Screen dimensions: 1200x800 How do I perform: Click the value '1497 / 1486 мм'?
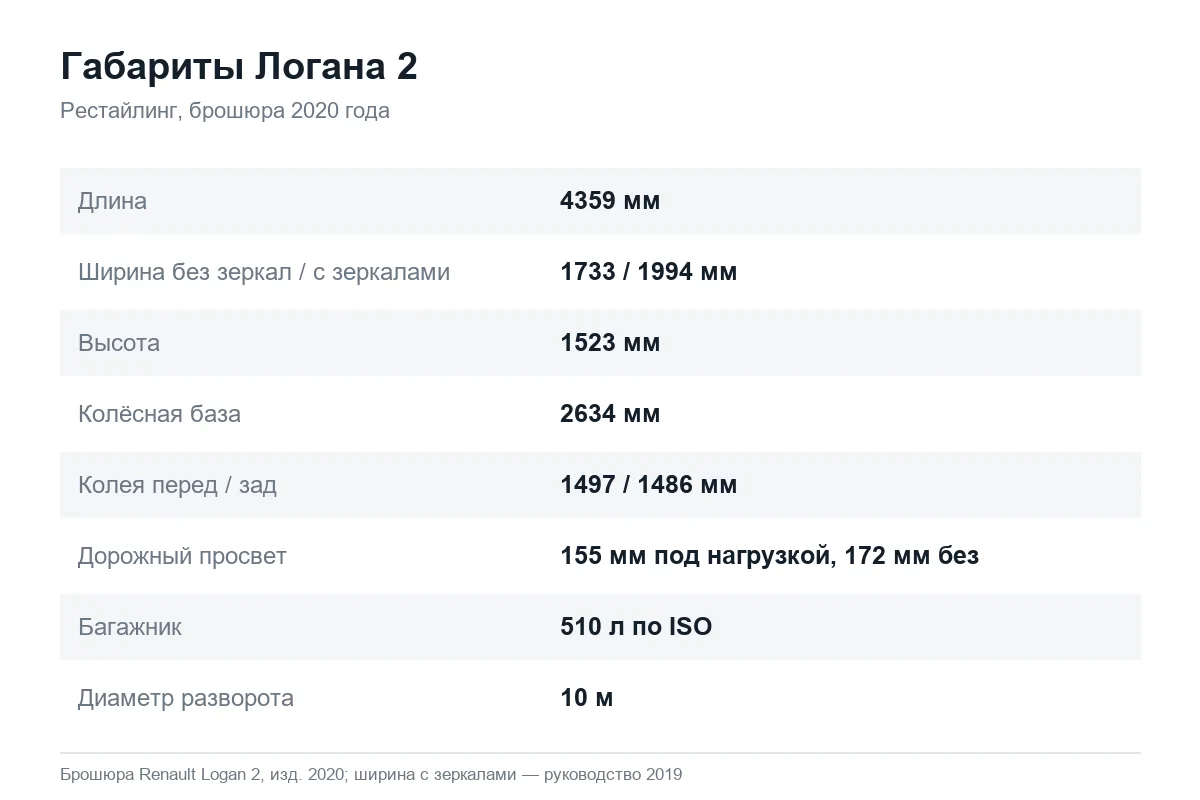click(649, 485)
